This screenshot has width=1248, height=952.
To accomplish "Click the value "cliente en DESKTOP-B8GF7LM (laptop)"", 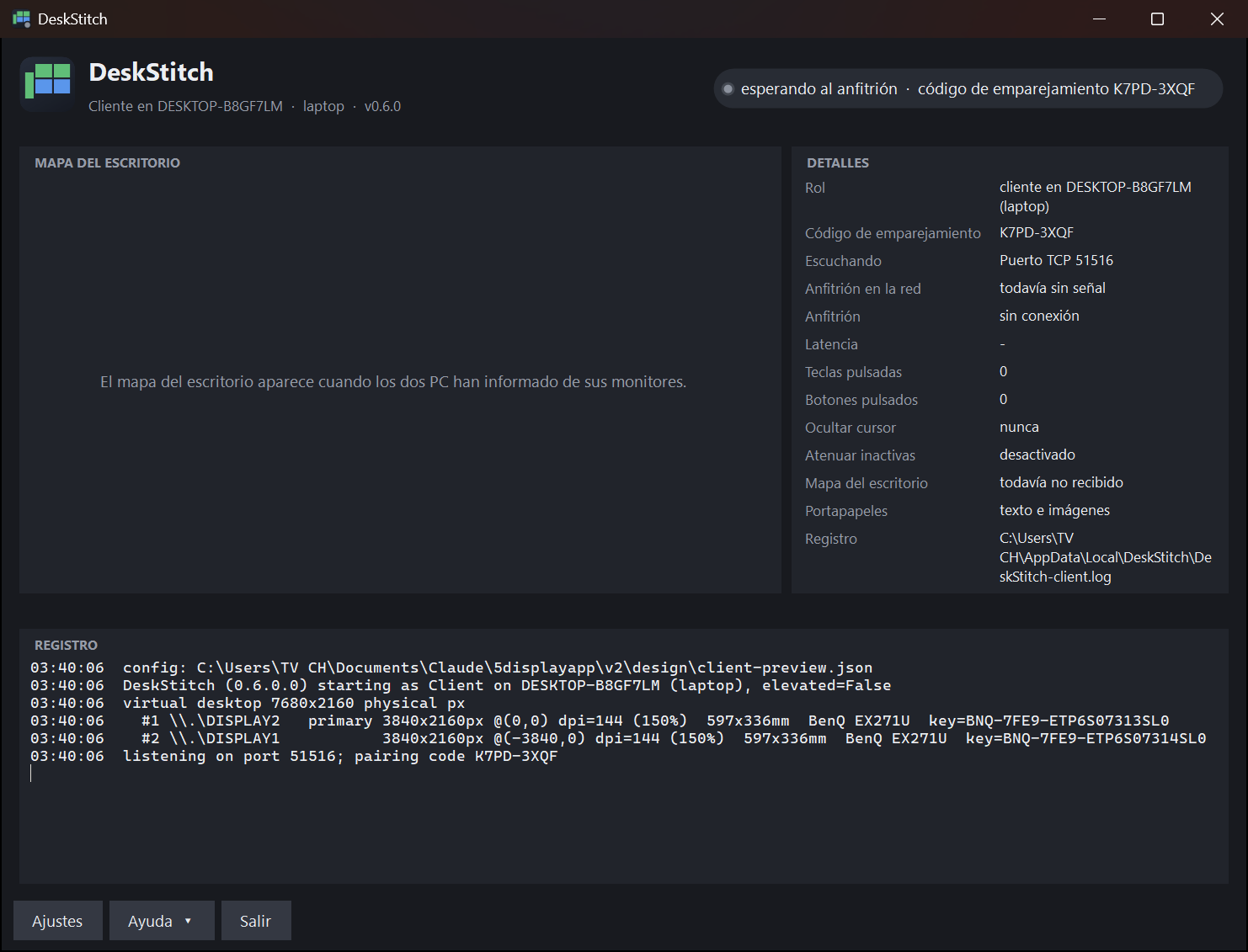I will [1096, 197].
